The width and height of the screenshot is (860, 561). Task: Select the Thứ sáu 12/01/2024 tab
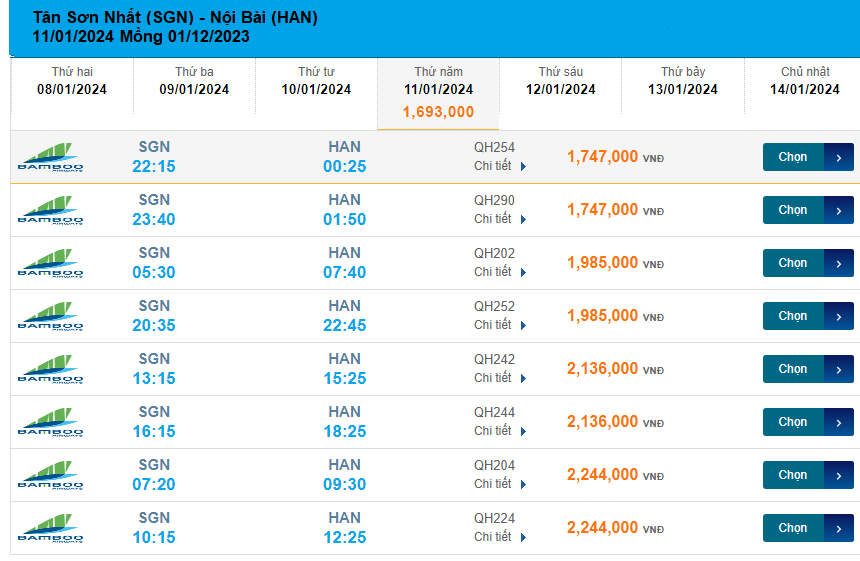(x=561, y=81)
